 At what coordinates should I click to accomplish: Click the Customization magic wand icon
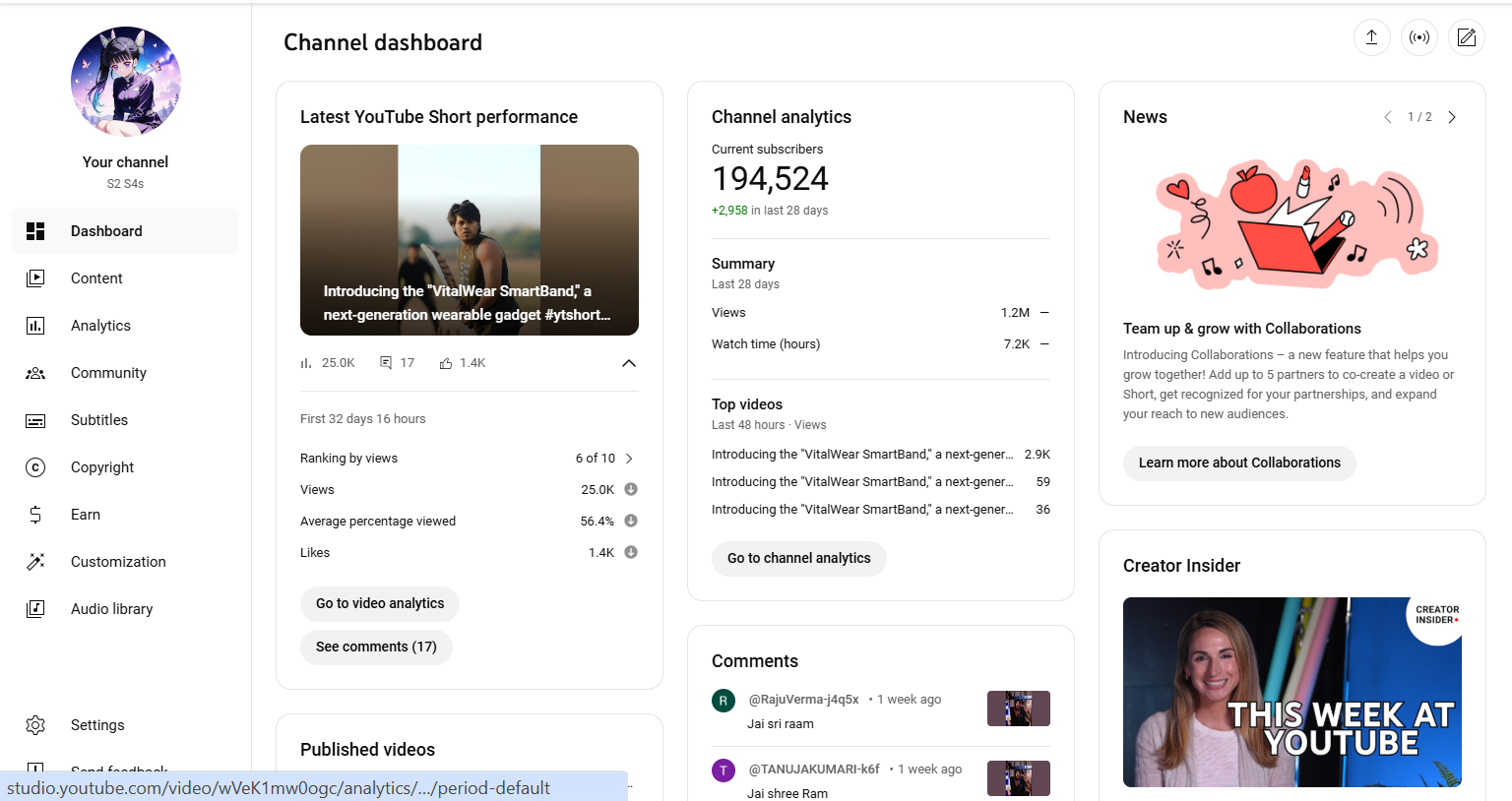click(x=35, y=562)
